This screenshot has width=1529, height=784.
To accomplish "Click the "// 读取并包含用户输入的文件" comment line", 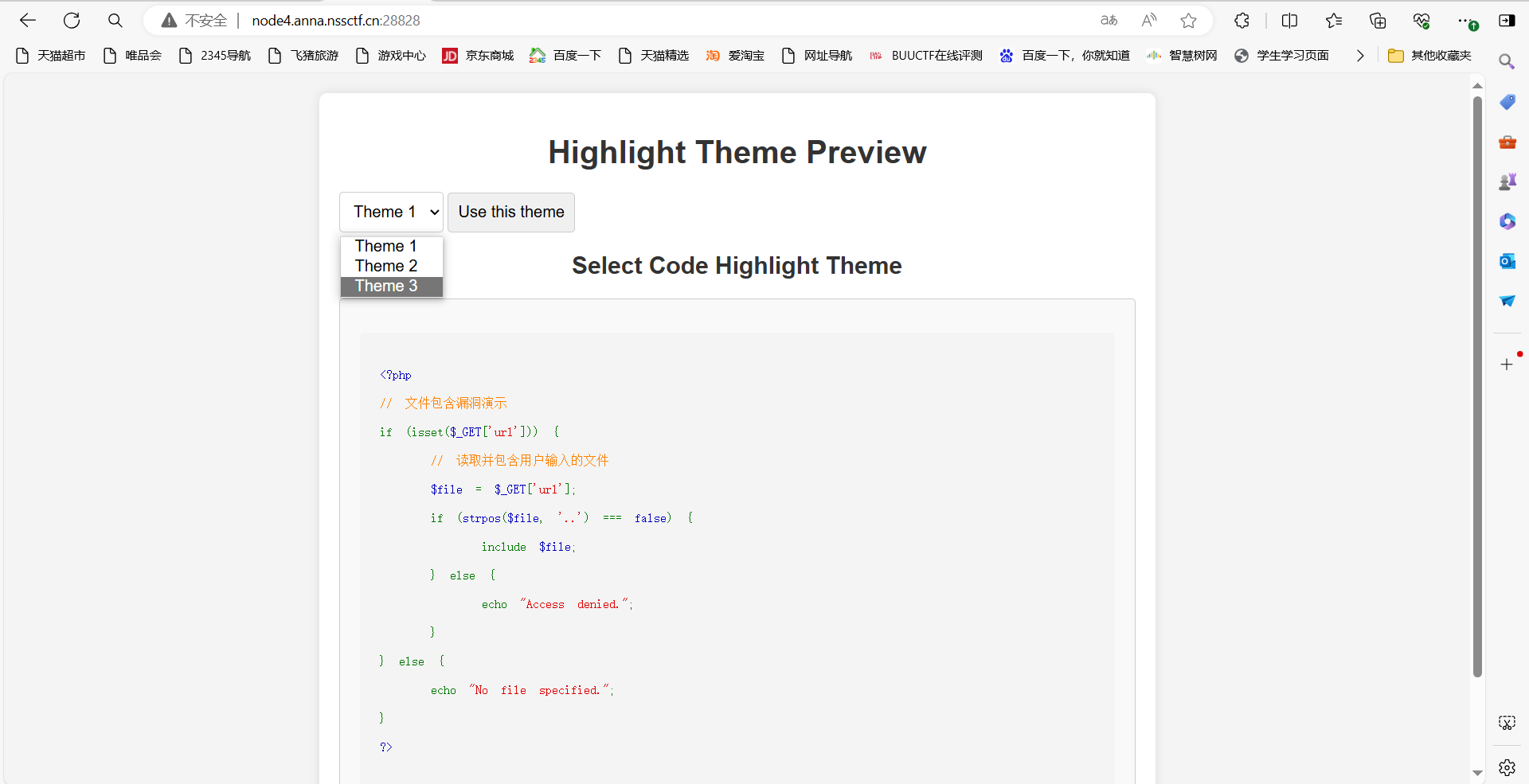I will (x=520, y=461).
